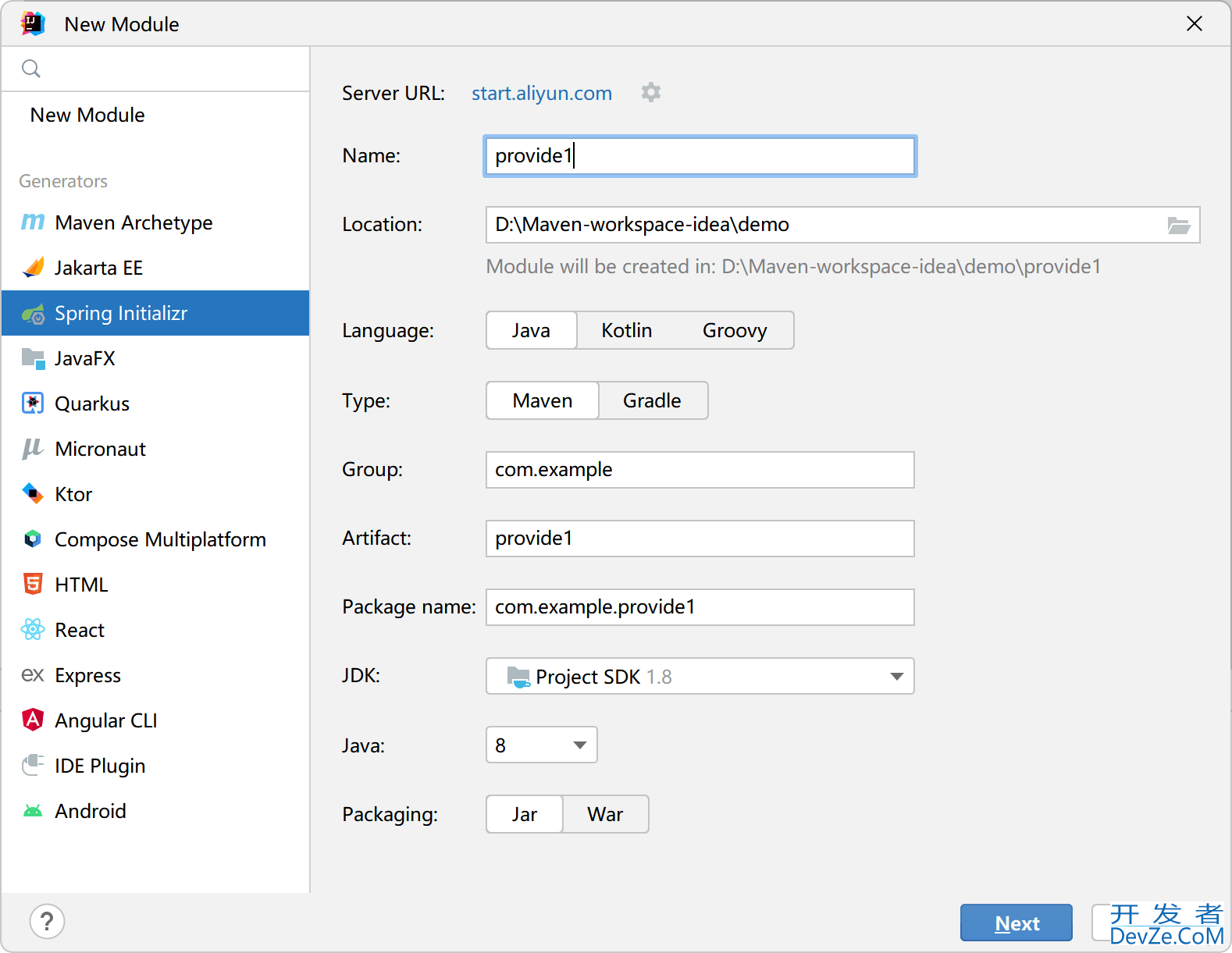Viewport: 1232px width, 953px height.
Task: Click the Micronaut mu icon
Action: pyautogui.click(x=33, y=449)
